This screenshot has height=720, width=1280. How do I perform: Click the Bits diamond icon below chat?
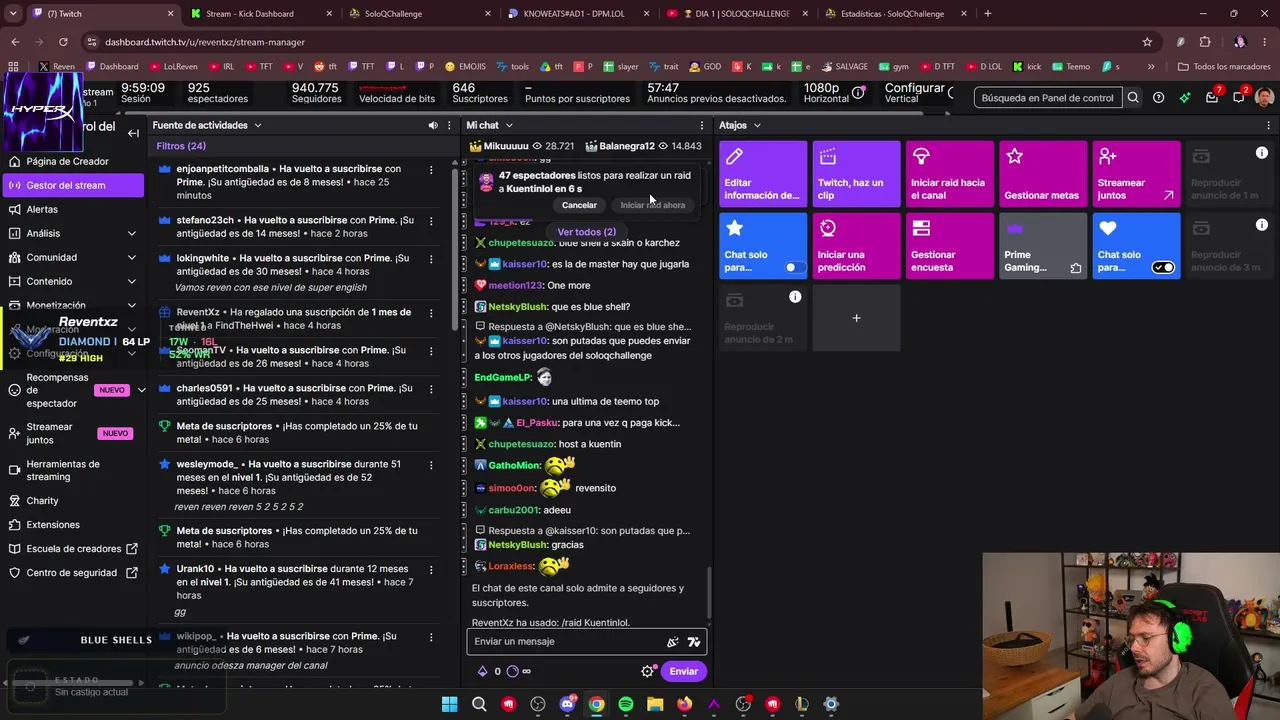(x=482, y=671)
